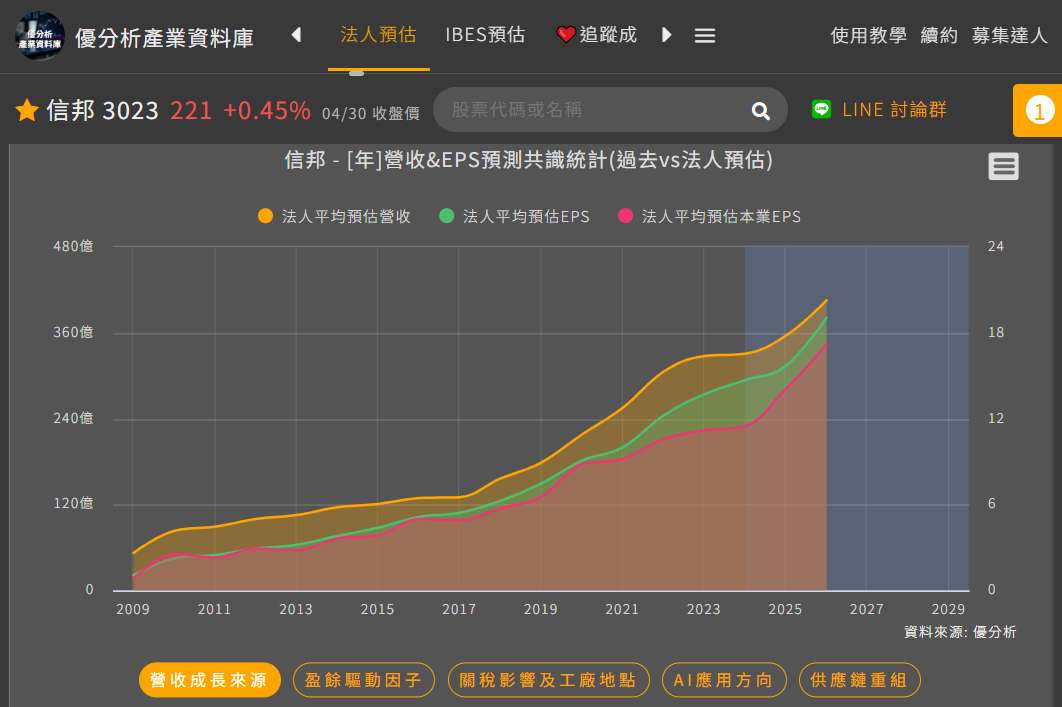Click the 2027 x-axis year label
The image size is (1062, 707).
(x=867, y=609)
